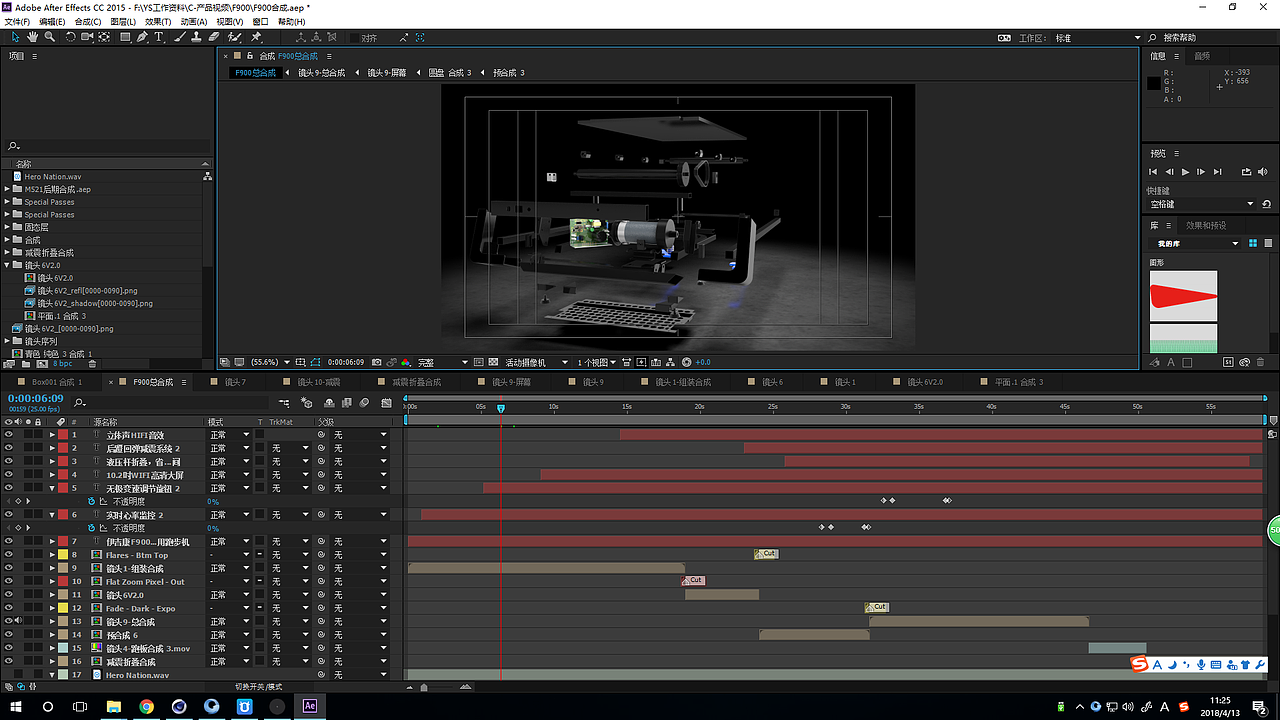Image resolution: width=1280 pixels, height=720 pixels.
Task: Collapse the 镜头 6V2.0 folder in Project
Action: point(7,265)
